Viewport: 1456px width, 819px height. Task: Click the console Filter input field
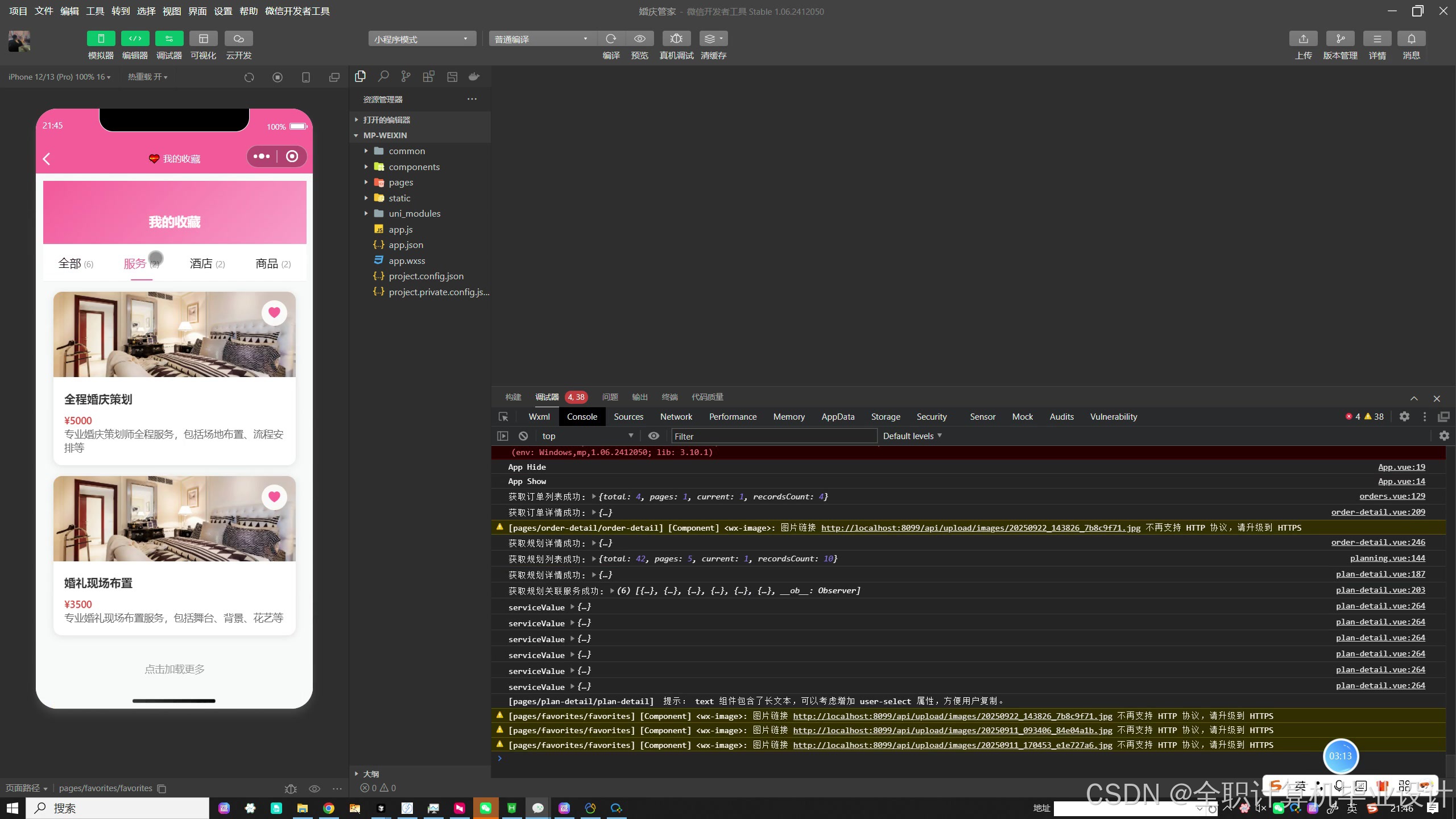[x=773, y=436]
